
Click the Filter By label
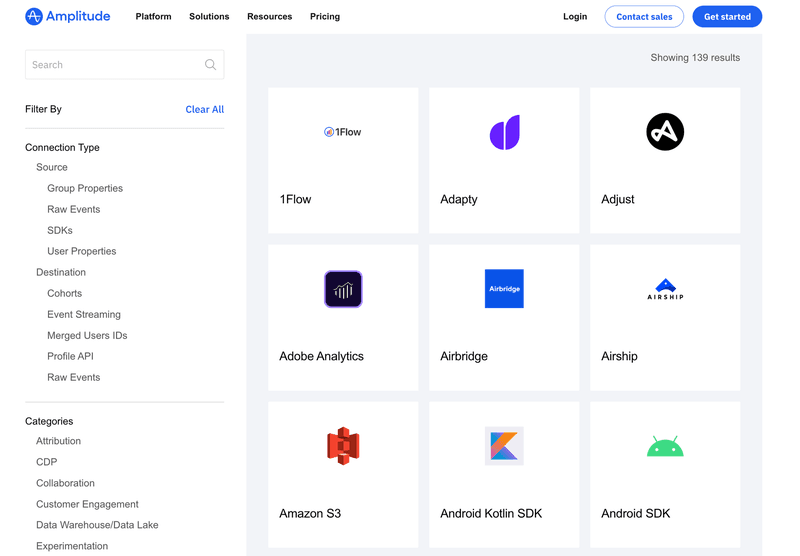43,109
